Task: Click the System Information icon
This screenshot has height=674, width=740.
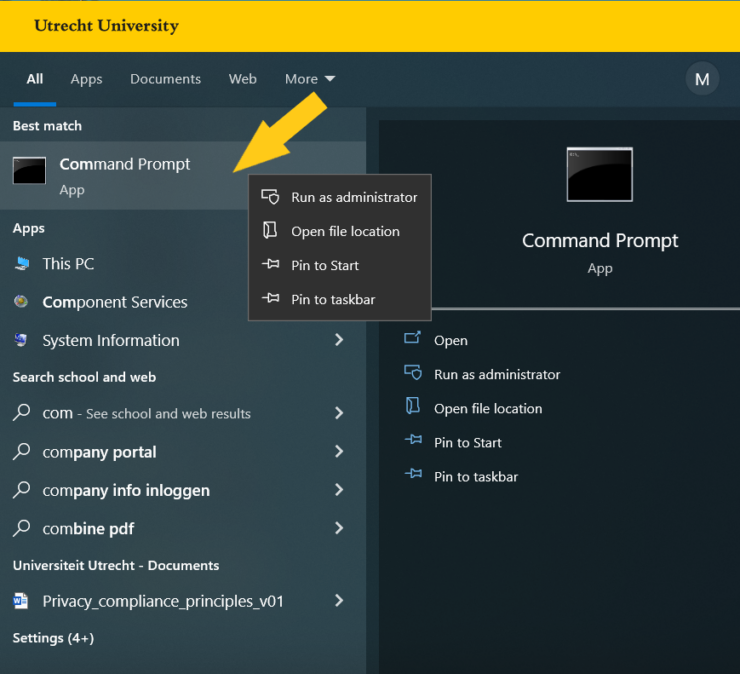Action: coord(21,339)
